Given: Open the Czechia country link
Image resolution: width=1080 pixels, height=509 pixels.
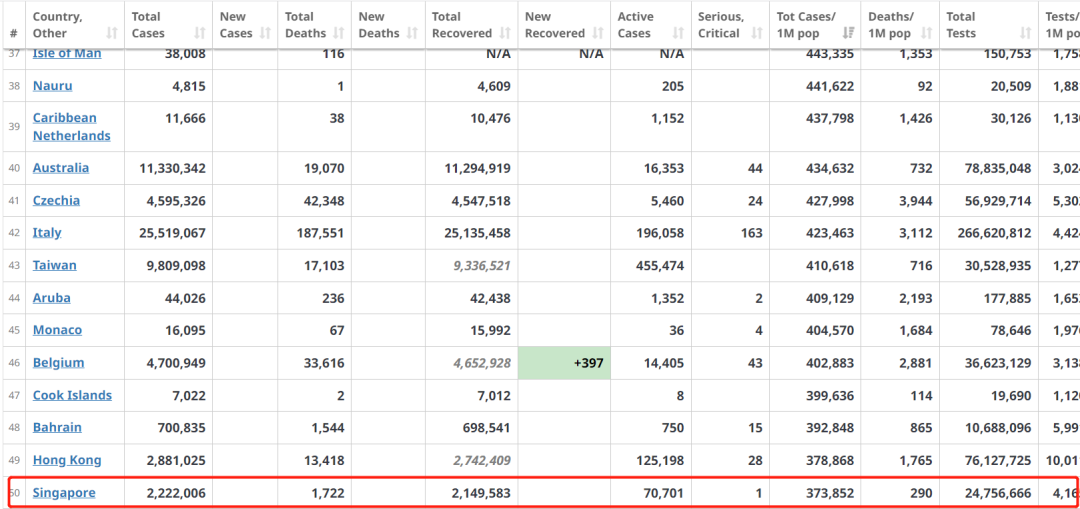Looking at the screenshot, I should [x=56, y=200].
